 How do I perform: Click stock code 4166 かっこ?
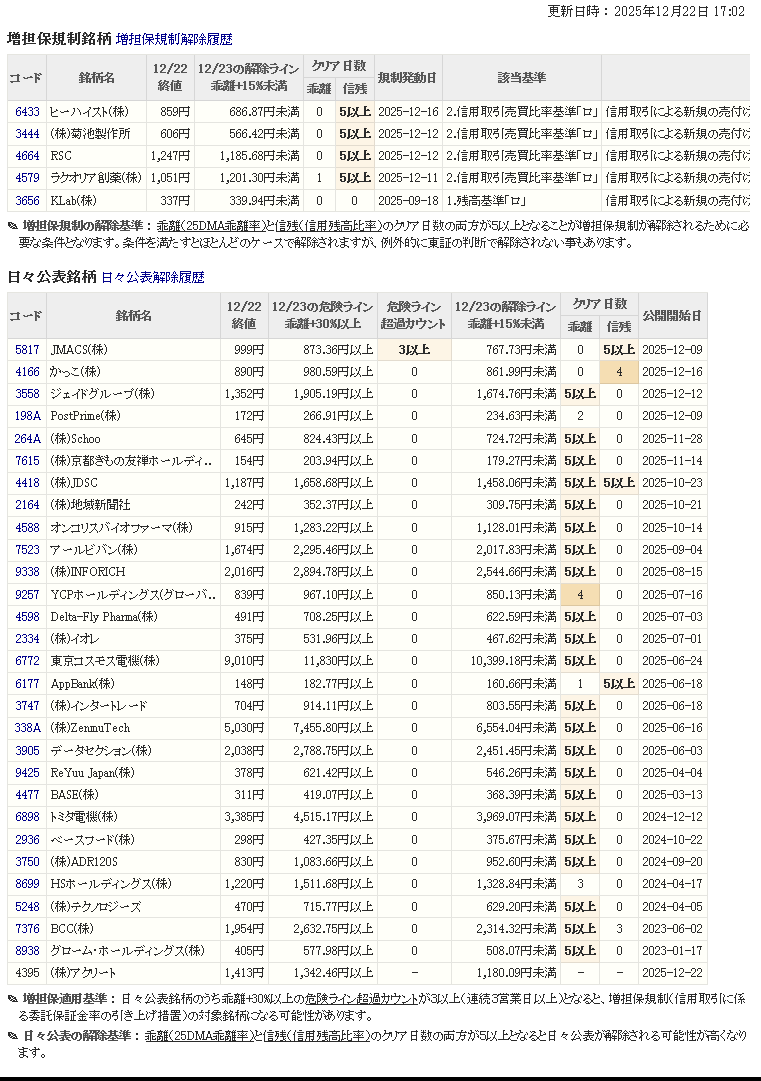coord(27,372)
